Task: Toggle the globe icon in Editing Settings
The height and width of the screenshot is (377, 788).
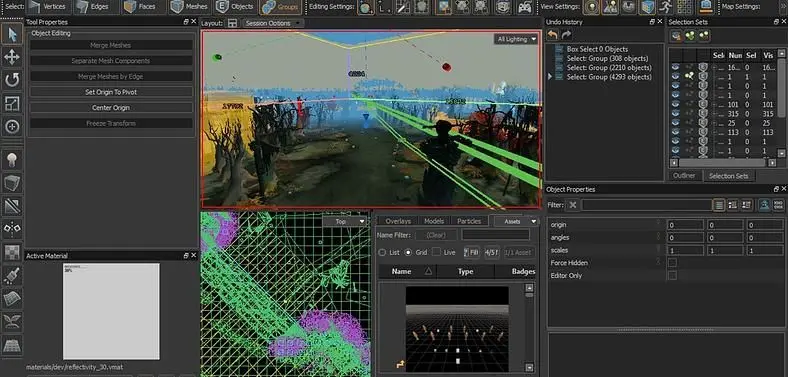Action: click(366, 7)
